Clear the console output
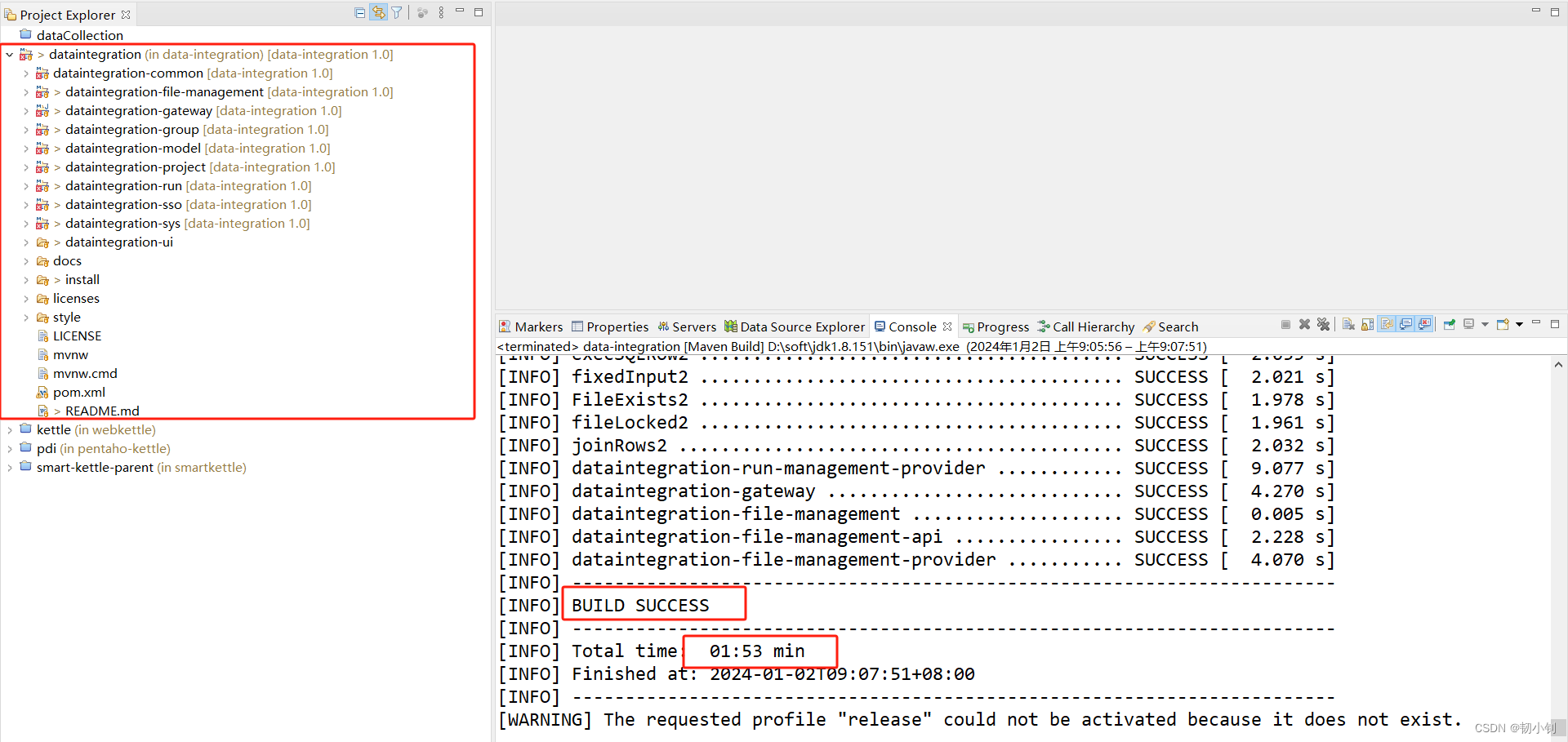Screen dimensions: 1568x742 1348,325
